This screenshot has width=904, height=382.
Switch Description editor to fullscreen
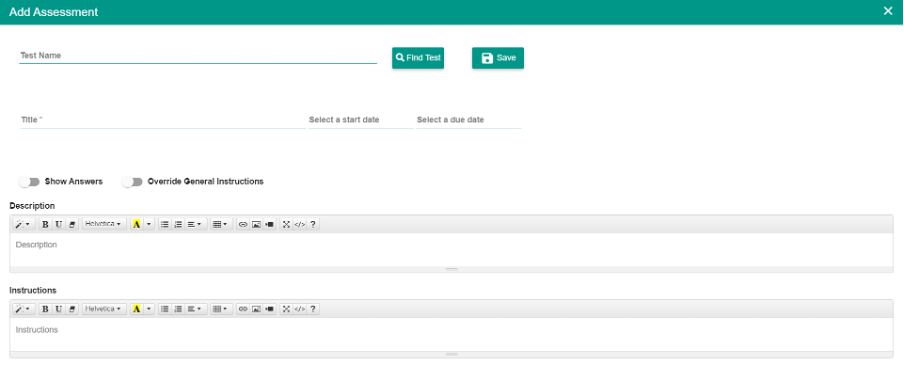click(286, 224)
